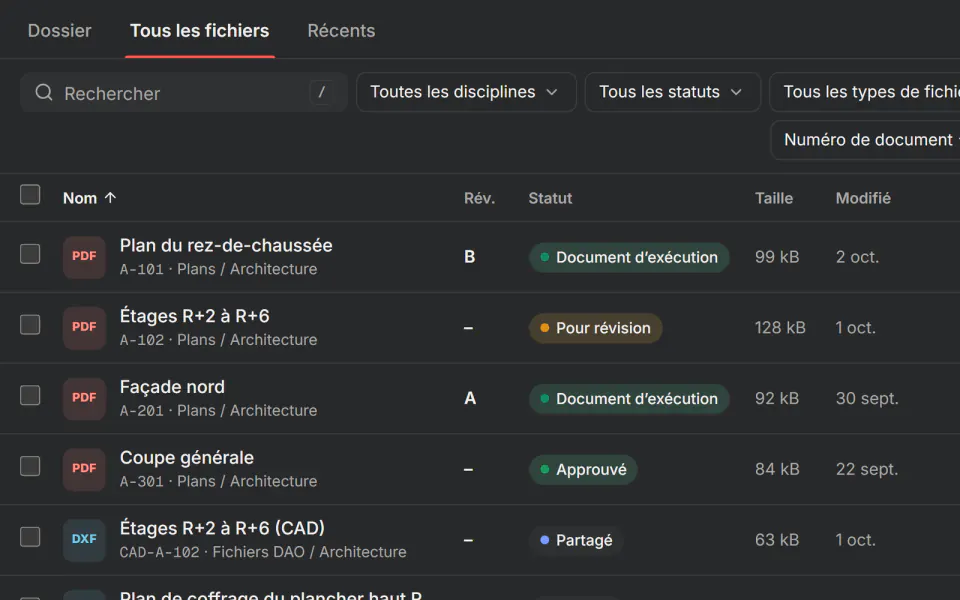Sort by the Taille column header
The width and height of the screenshot is (960, 600).
(774, 198)
